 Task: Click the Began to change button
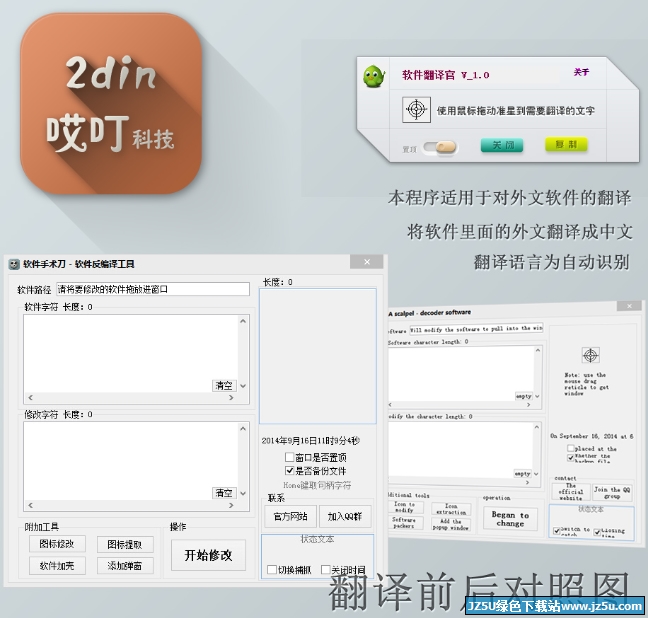coord(510,519)
